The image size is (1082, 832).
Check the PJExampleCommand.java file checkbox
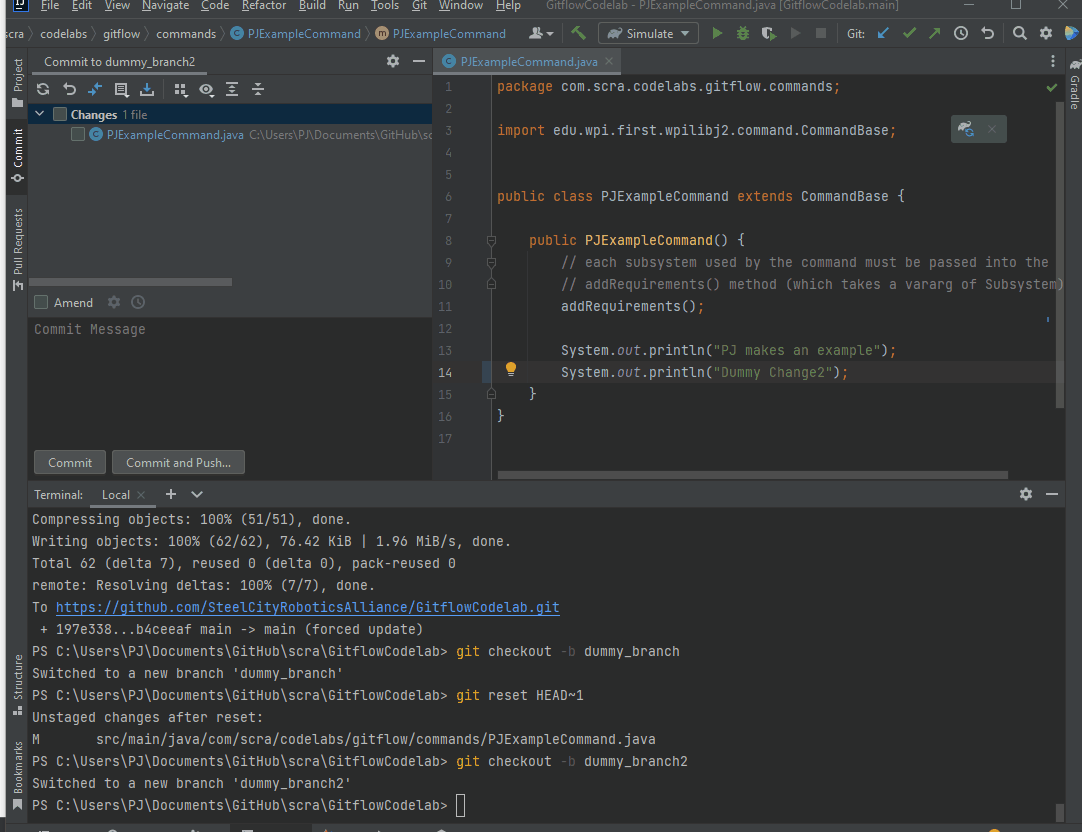click(78, 135)
